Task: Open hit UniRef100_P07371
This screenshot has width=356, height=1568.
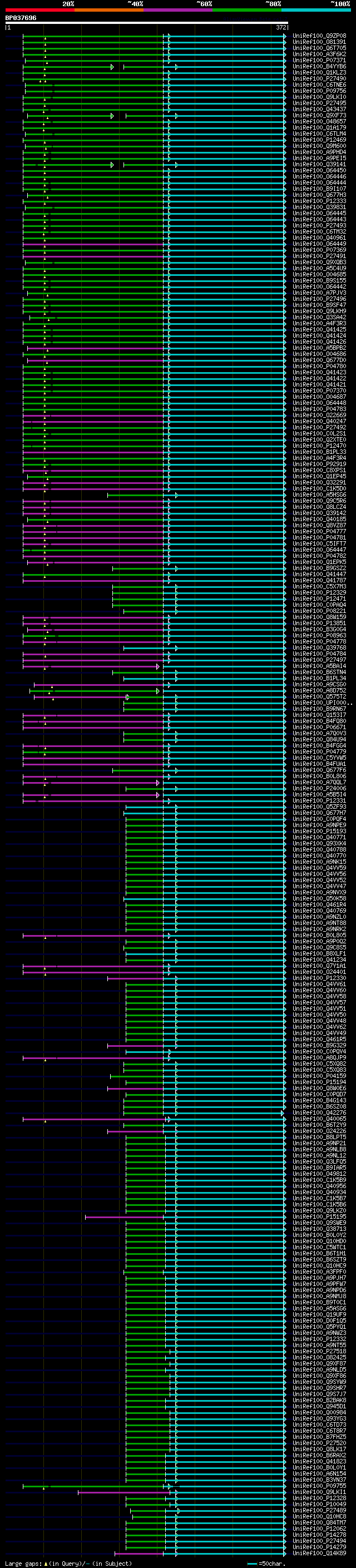Action: tap(319, 60)
